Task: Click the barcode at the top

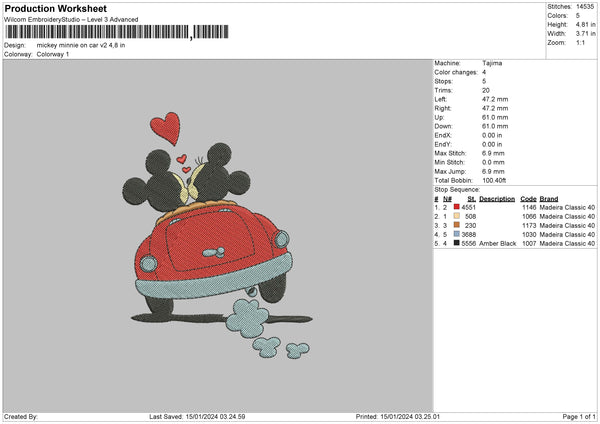Action: pos(117,32)
